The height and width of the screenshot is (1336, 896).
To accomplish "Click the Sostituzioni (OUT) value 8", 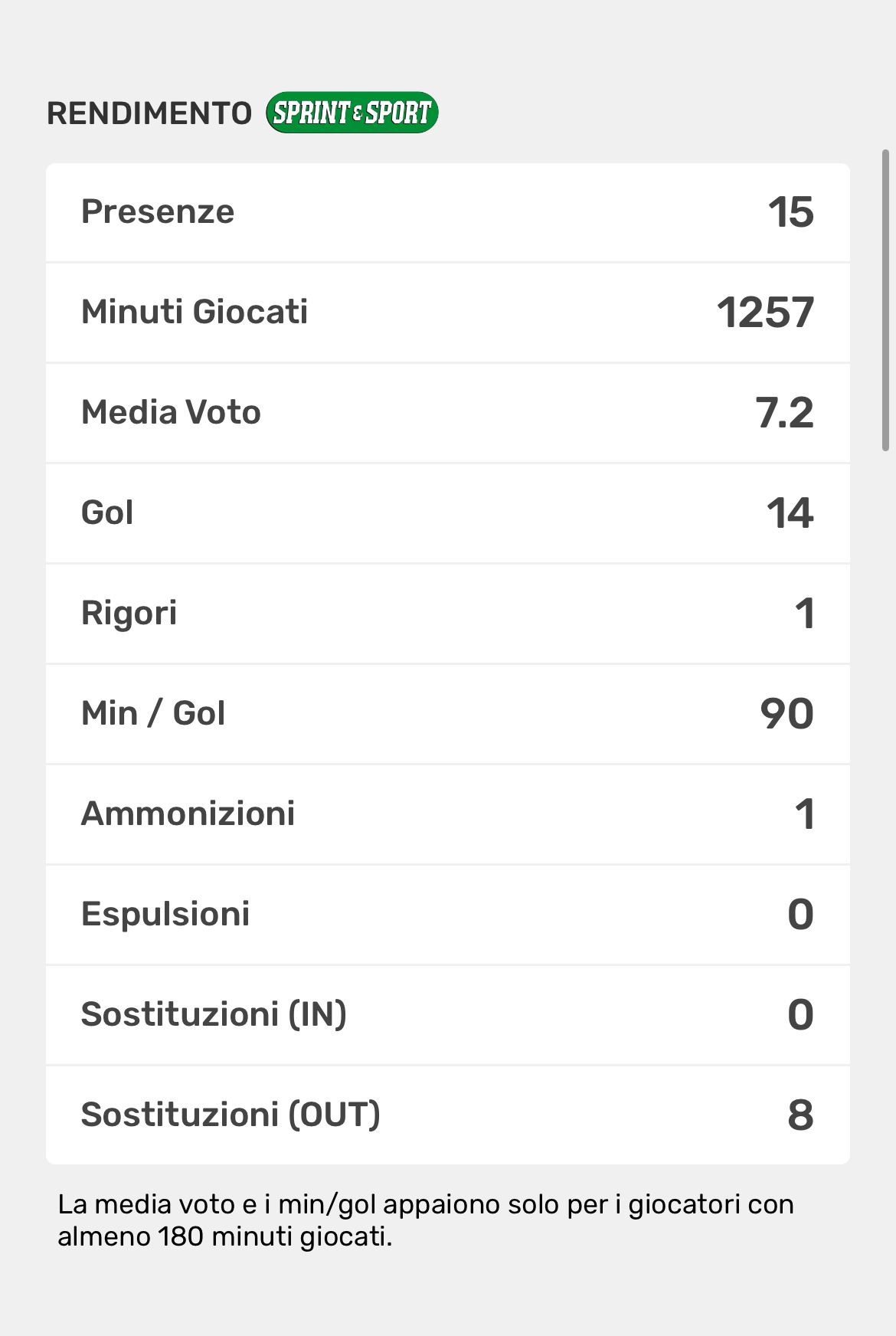I will click(800, 1115).
